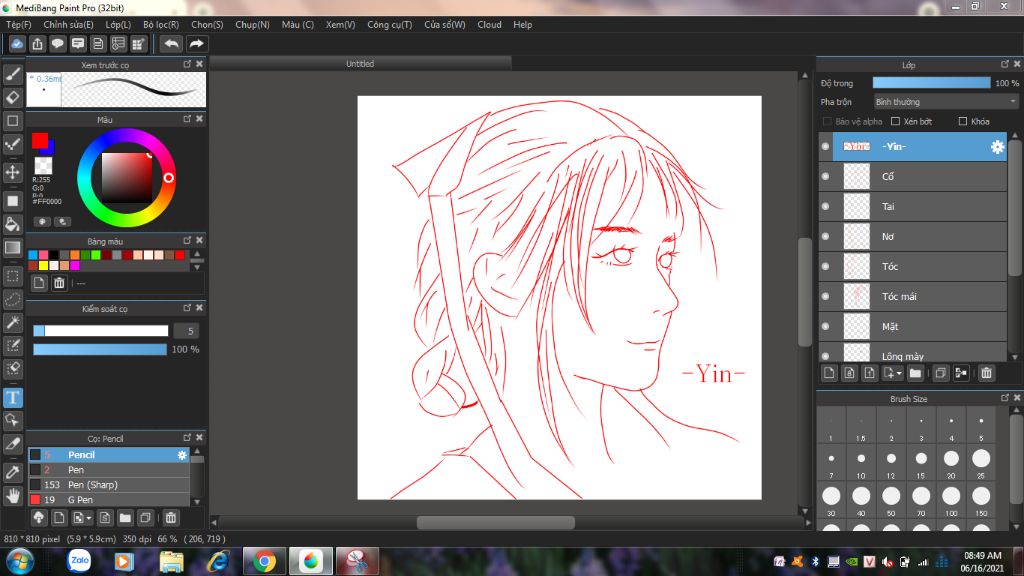Image resolution: width=1024 pixels, height=576 pixels.
Task: Click the Undo arrow in the toolbar
Action: (x=171, y=44)
